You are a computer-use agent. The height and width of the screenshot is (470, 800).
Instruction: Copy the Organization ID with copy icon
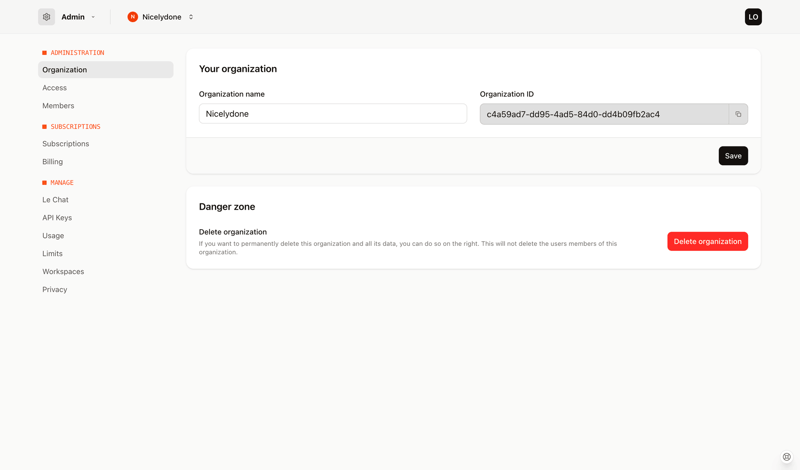[738, 114]
